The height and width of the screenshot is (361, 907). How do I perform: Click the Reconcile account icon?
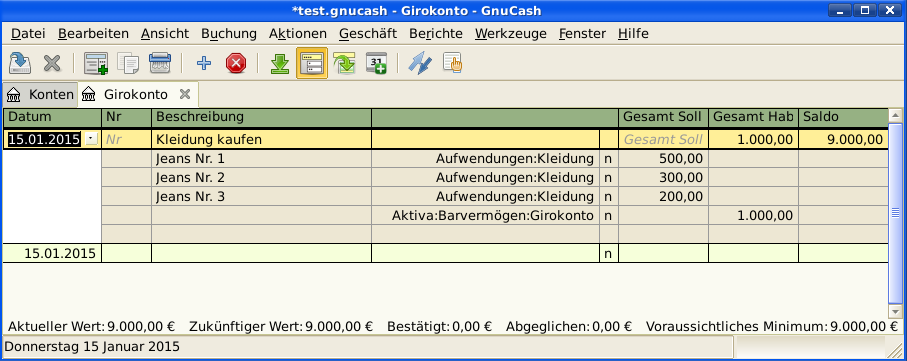(x=453, y=63)
